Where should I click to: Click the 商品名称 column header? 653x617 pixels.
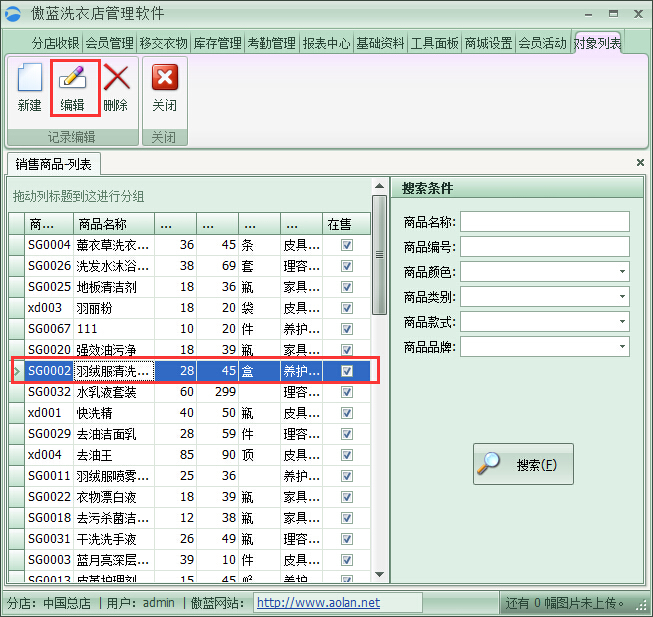click(114, 224)
